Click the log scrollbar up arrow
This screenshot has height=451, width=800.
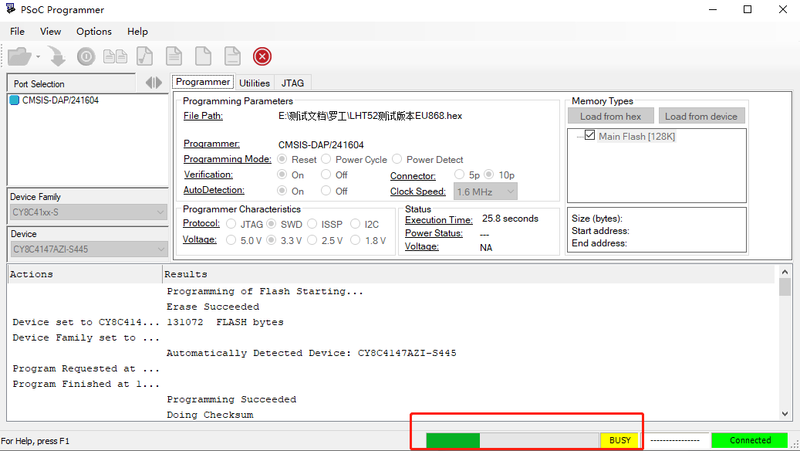[x=785, y=272]
